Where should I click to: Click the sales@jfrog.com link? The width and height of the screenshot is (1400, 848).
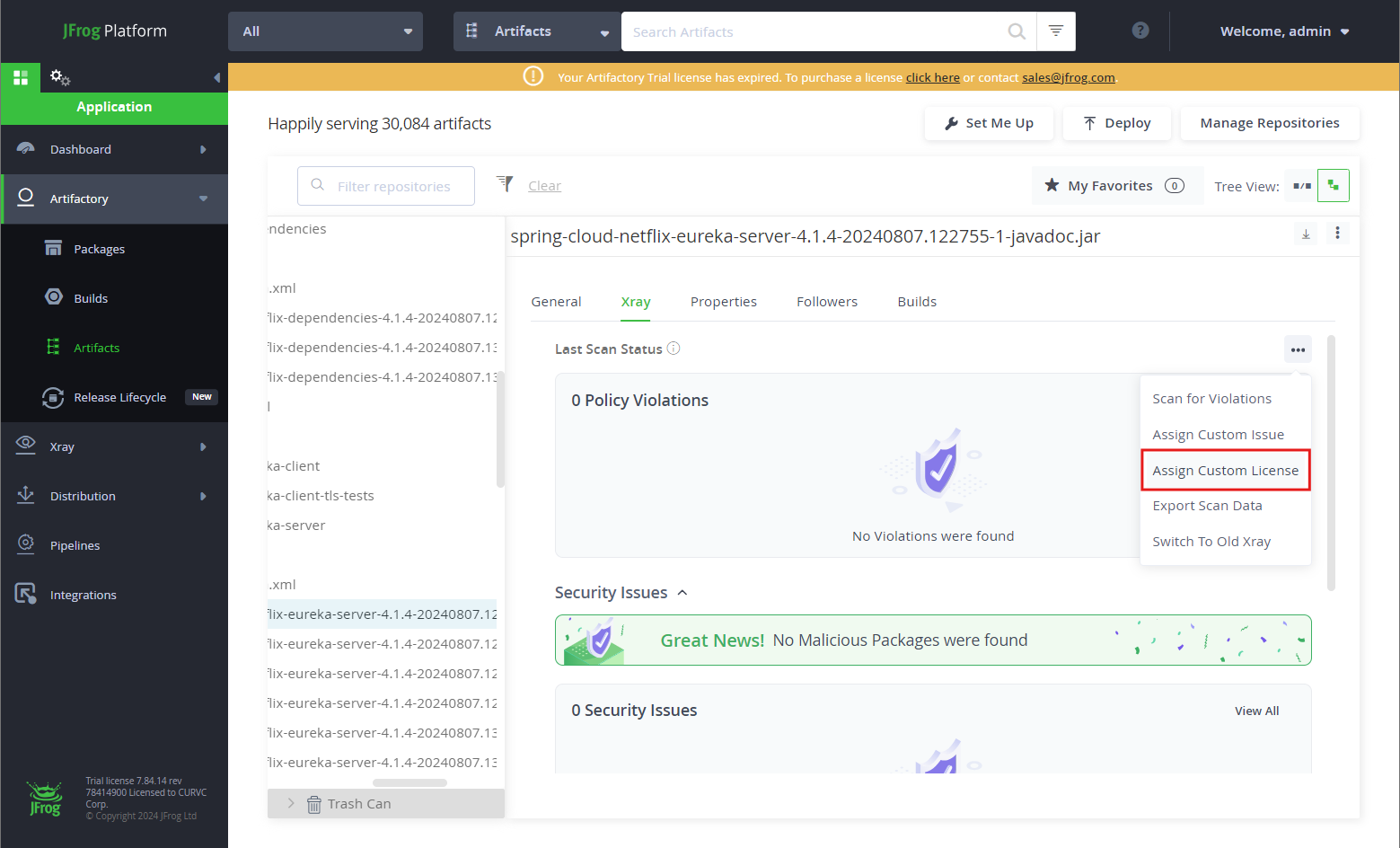pos(1069,78)
